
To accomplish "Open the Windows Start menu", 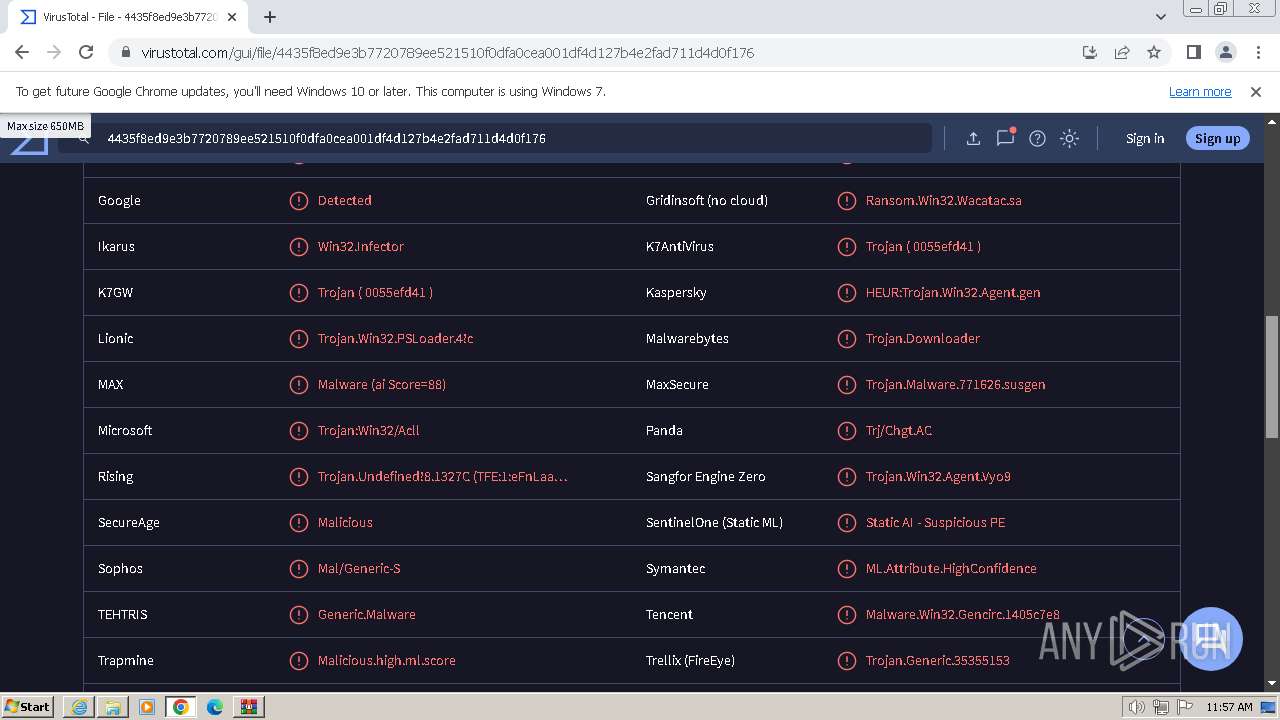I will 28,706.
